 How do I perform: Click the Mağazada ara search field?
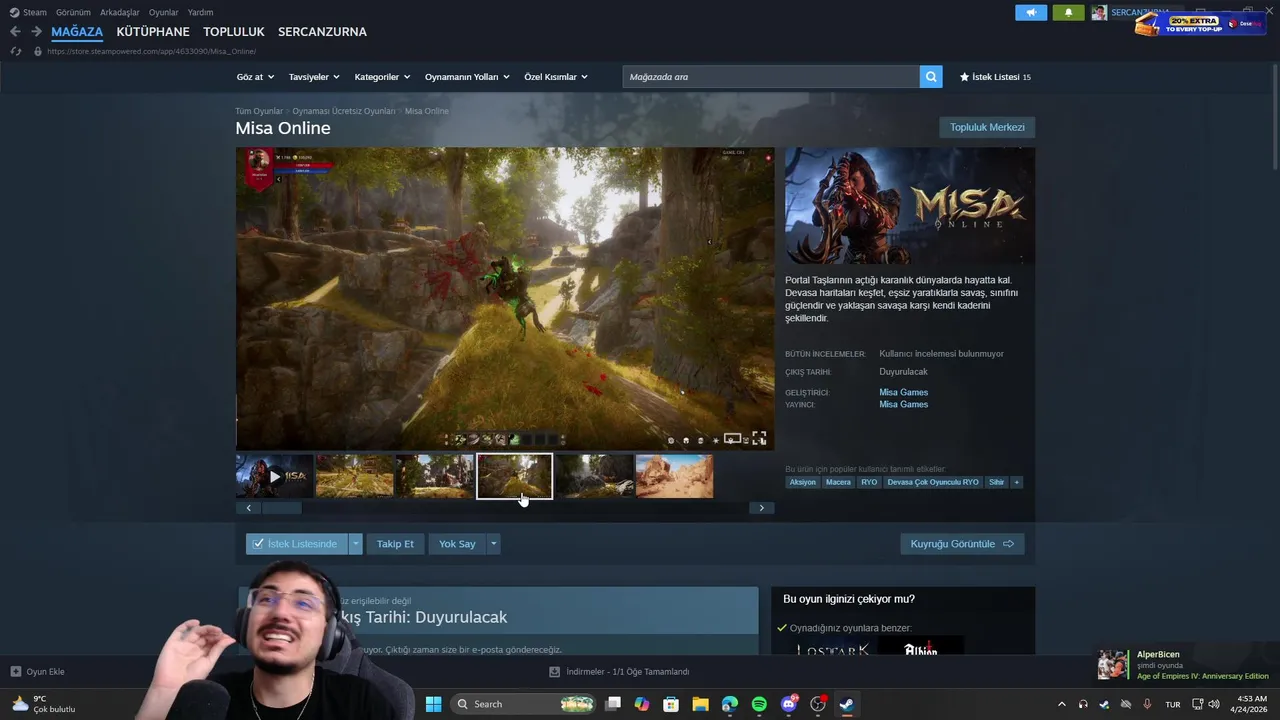(x=771, y=77)
